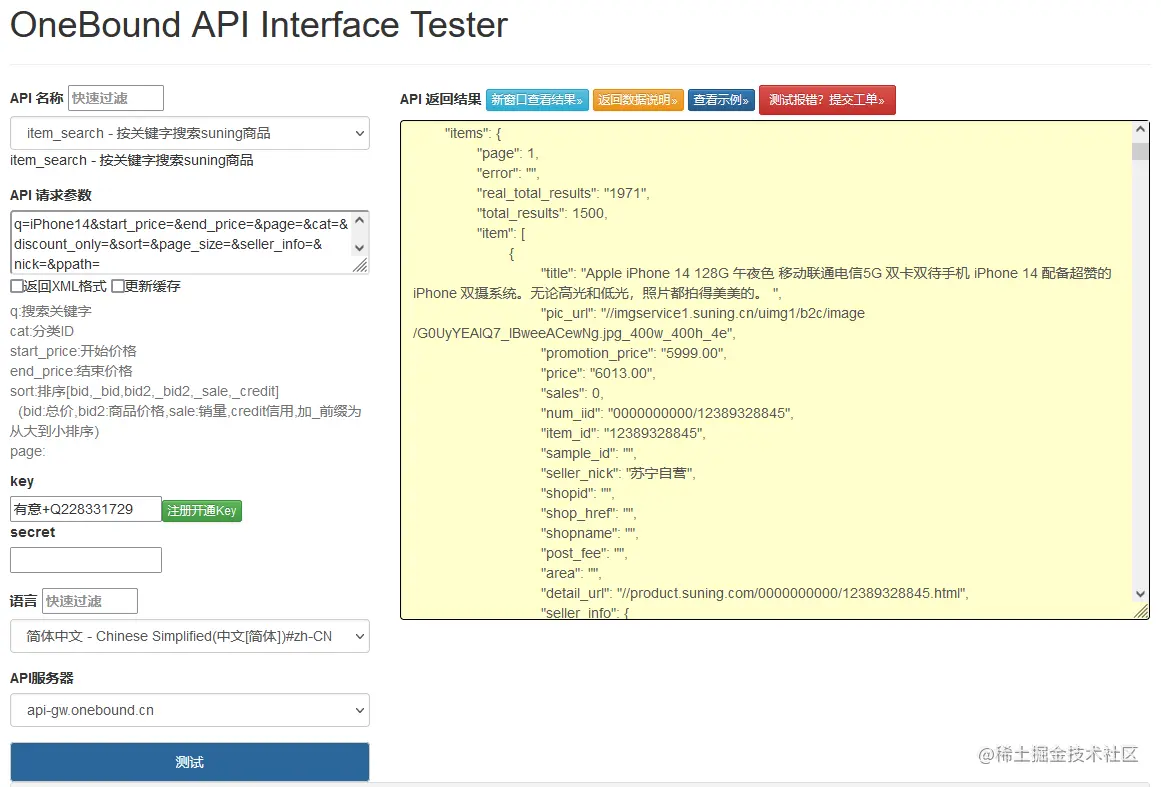The height and width of the screenshot is (787, 1161).
Task: Click the empty secret input field
Action: click(86, 560)
